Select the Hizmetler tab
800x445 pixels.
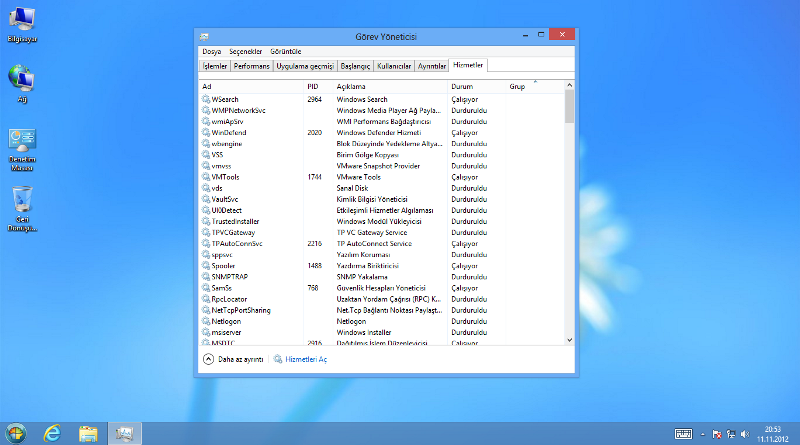pos(468,65)
